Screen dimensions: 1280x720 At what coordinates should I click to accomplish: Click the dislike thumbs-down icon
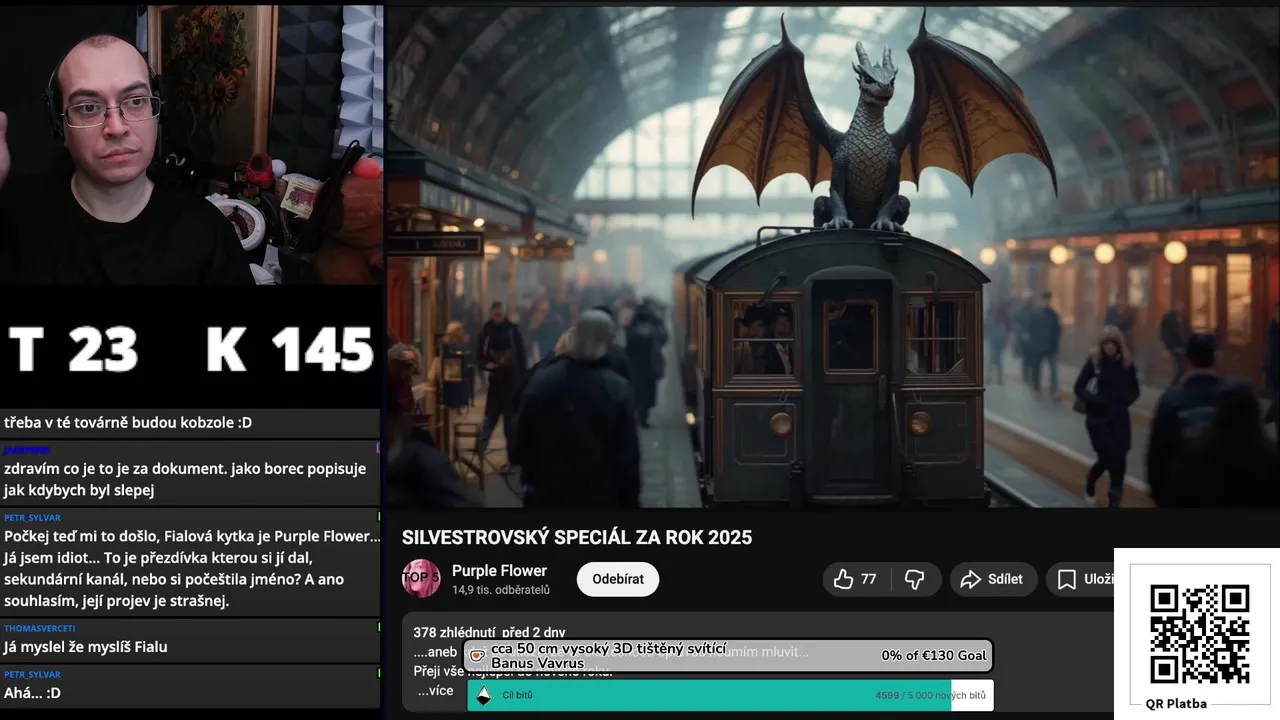914,579
